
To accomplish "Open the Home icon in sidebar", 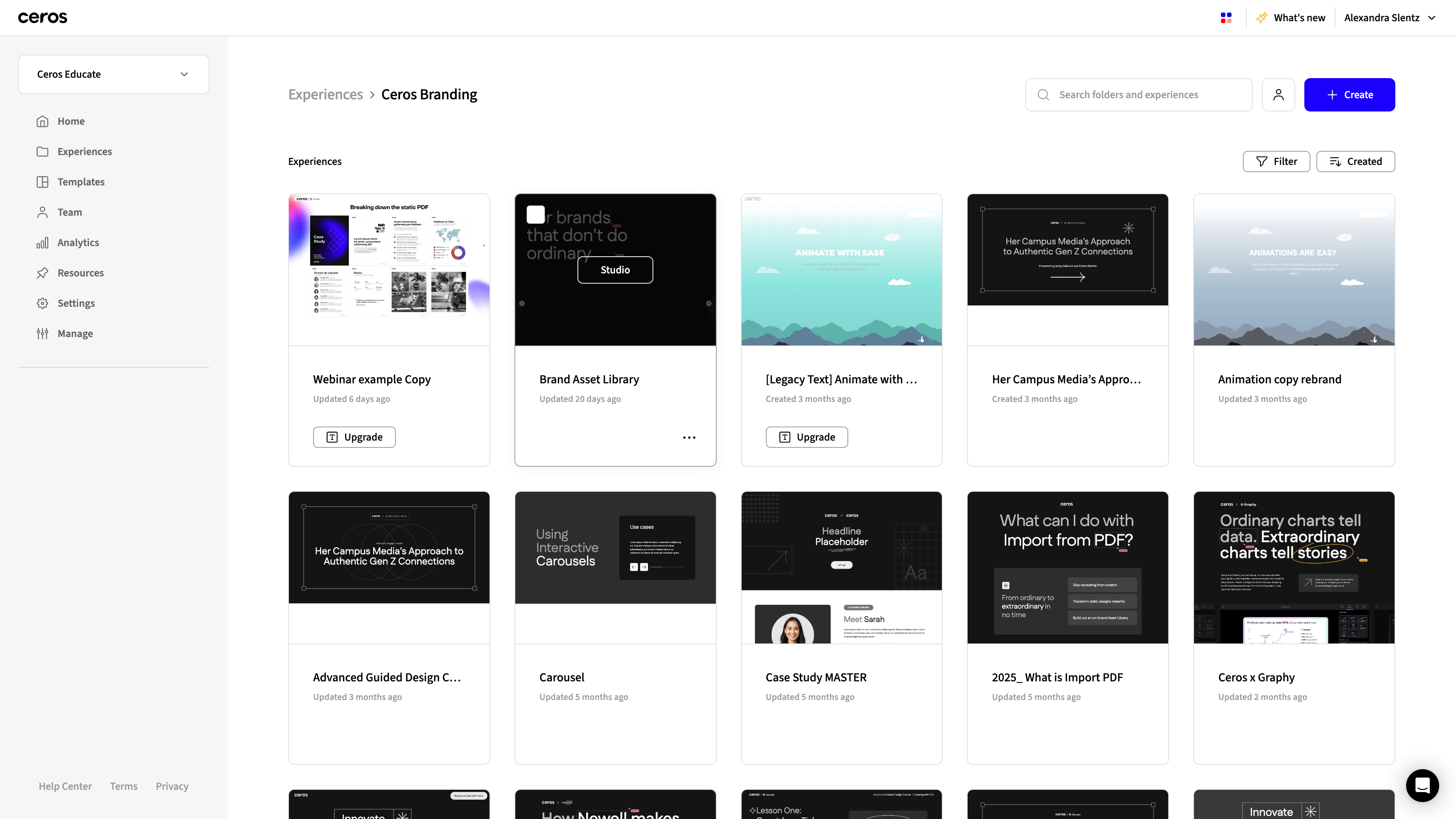I will [42, 121].
